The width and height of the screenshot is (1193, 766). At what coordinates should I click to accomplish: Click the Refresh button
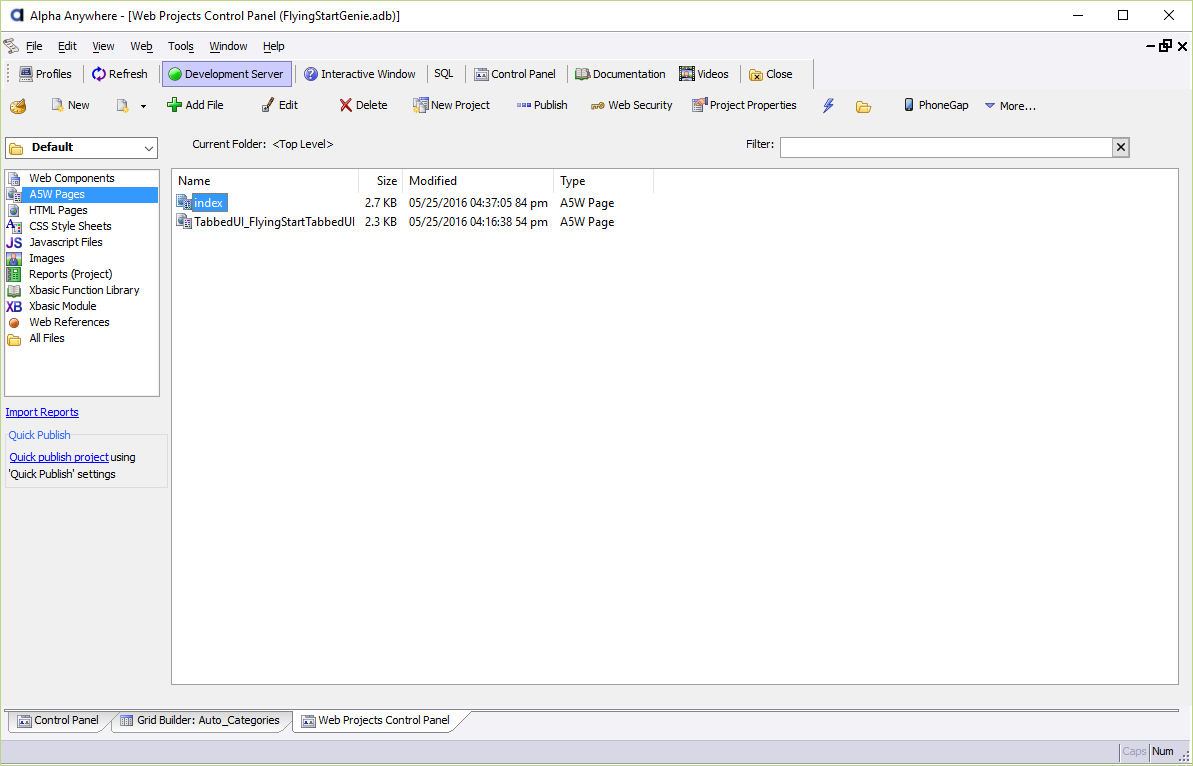tap(119, 74)
